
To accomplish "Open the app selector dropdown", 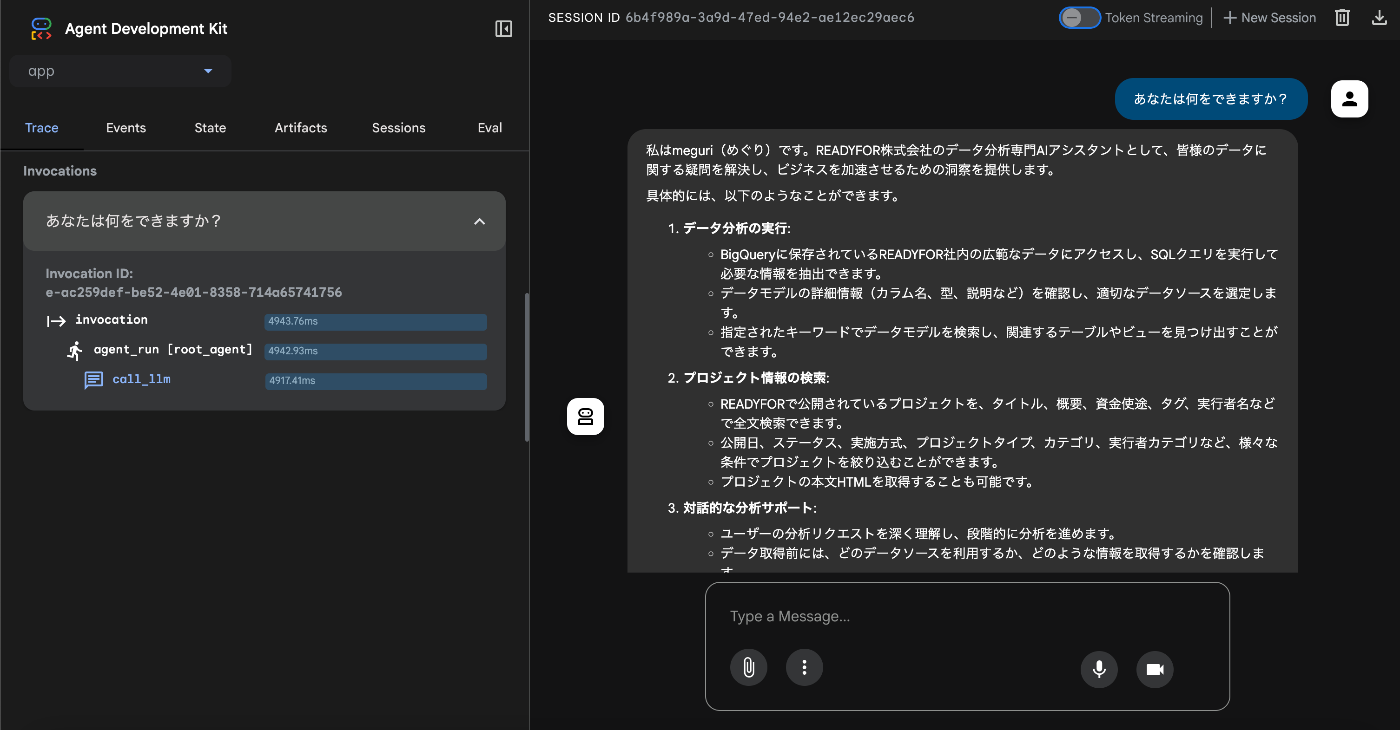I will [120, 71].
